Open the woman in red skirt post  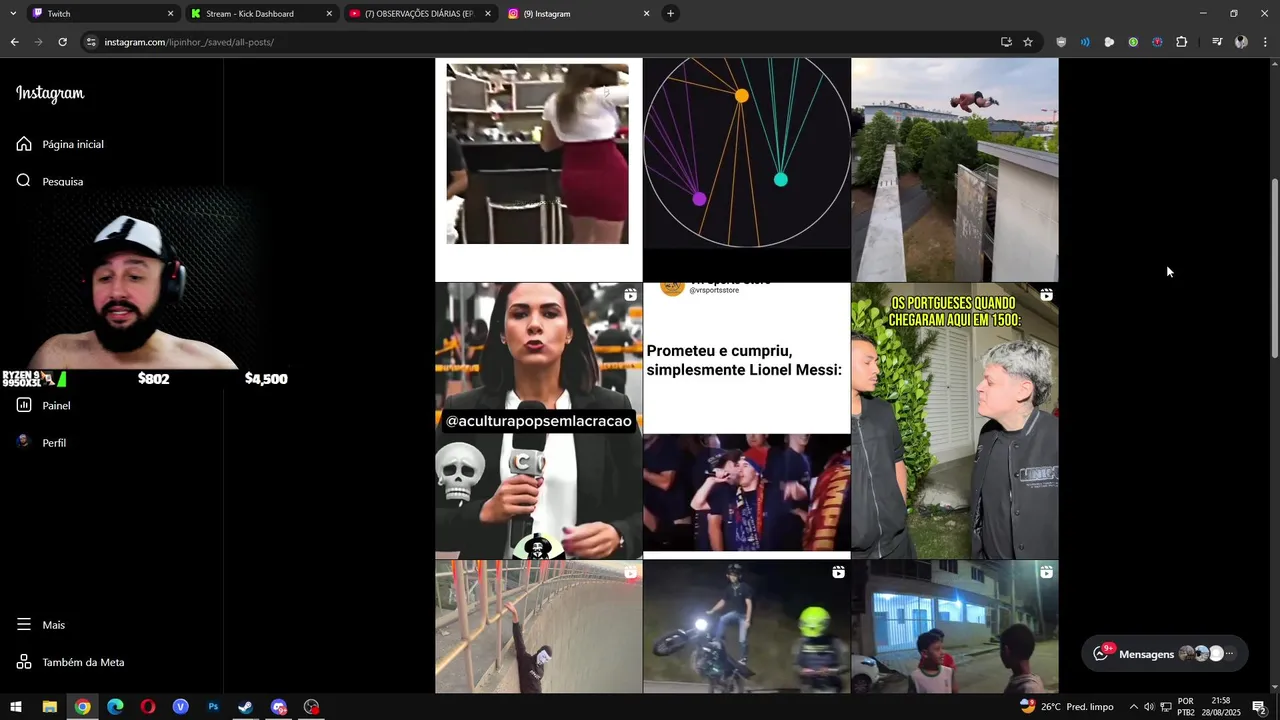point(539,169)
